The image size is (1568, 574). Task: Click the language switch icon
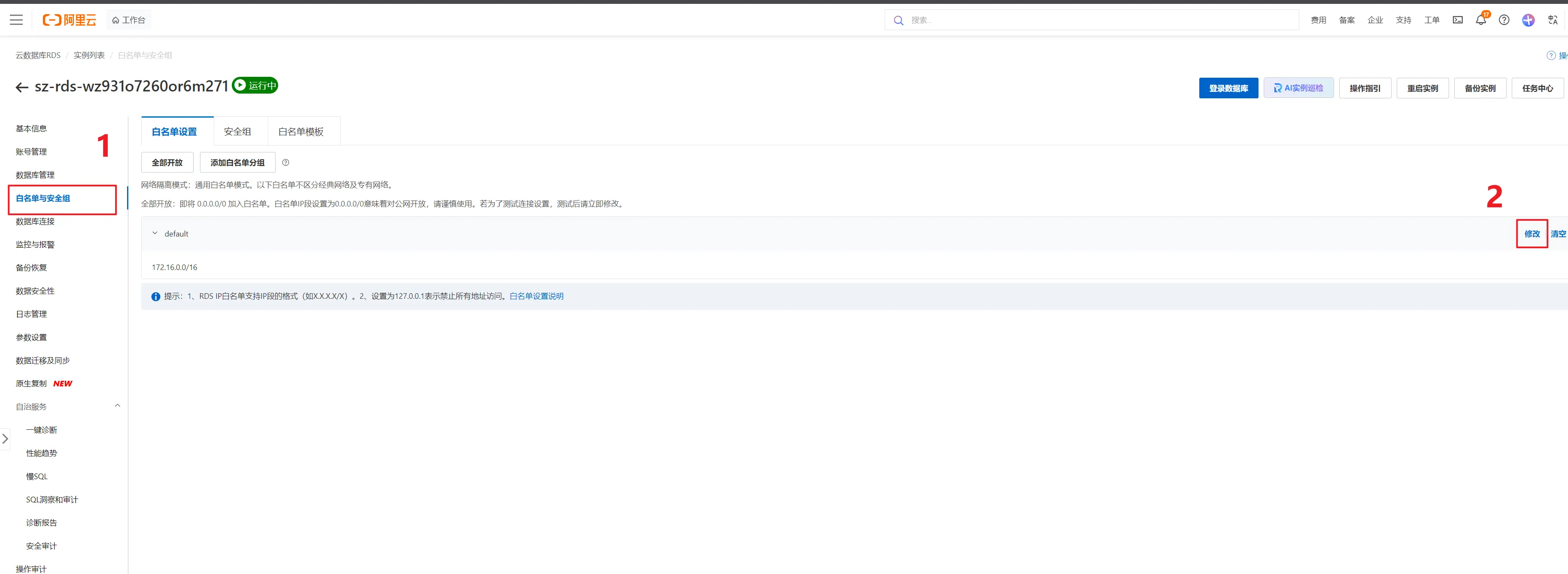click(x=1552, y=20)
